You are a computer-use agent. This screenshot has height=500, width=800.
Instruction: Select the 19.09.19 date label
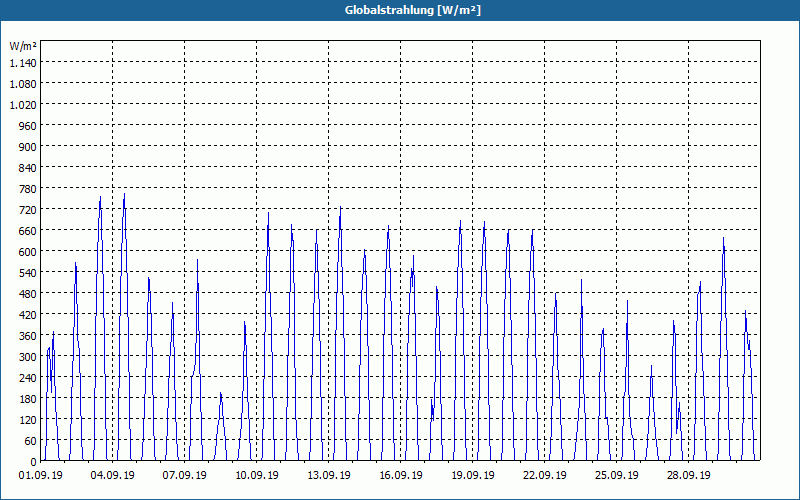click(472, 476)
